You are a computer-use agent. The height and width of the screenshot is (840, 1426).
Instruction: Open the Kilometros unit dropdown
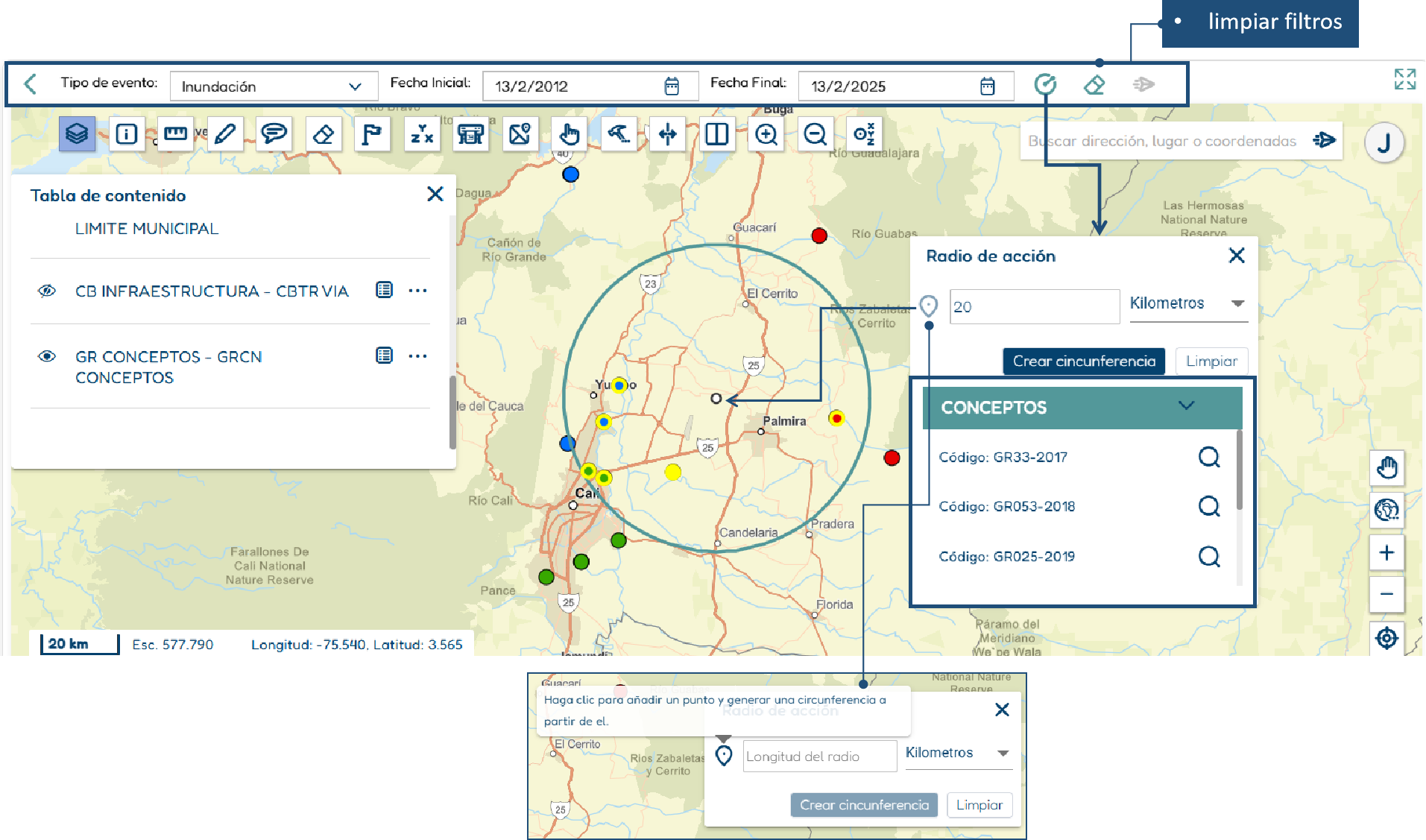point(1188,304)
